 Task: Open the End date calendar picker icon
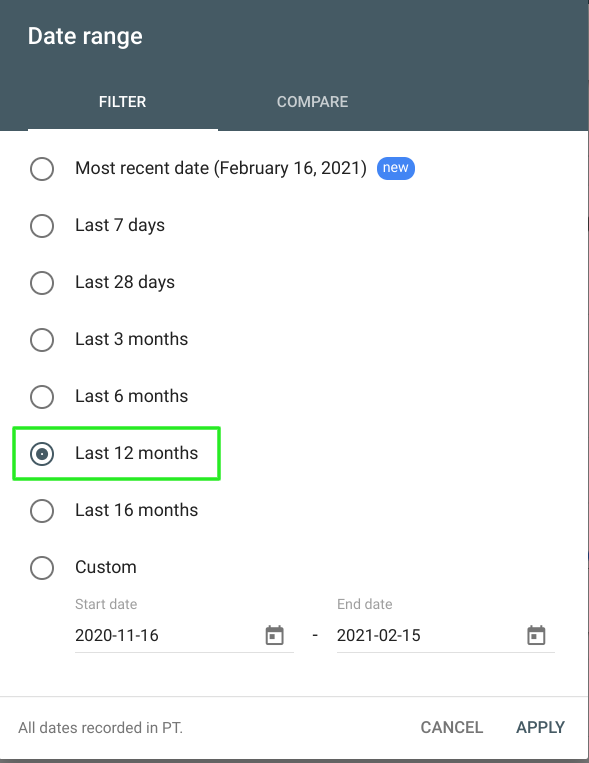[x=536, y=635]
